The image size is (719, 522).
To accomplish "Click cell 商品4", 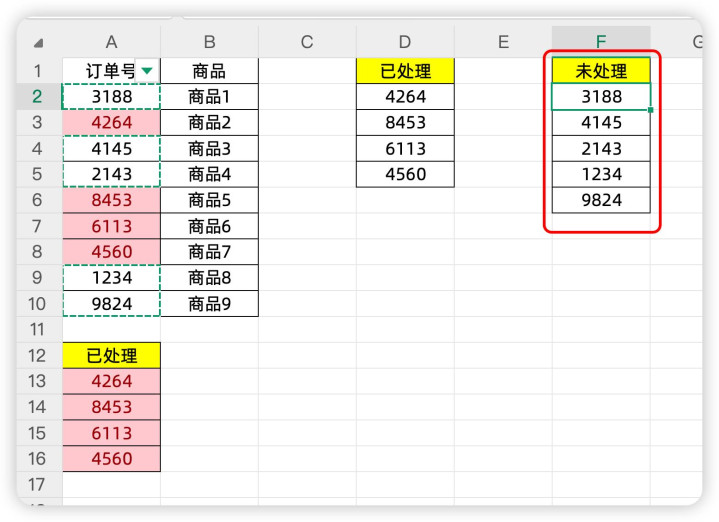I will [x=210, y=174].
